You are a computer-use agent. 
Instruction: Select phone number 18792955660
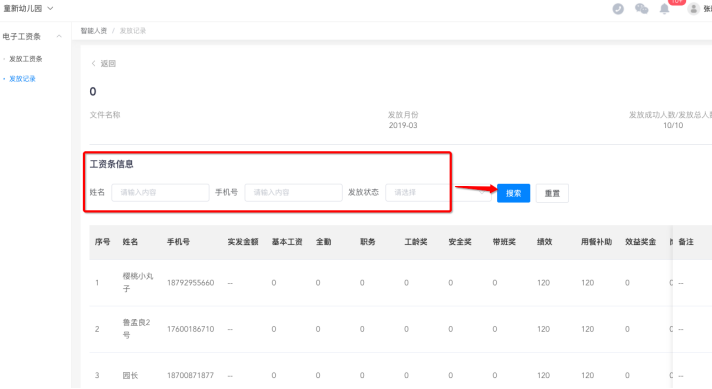click(190, 283)
